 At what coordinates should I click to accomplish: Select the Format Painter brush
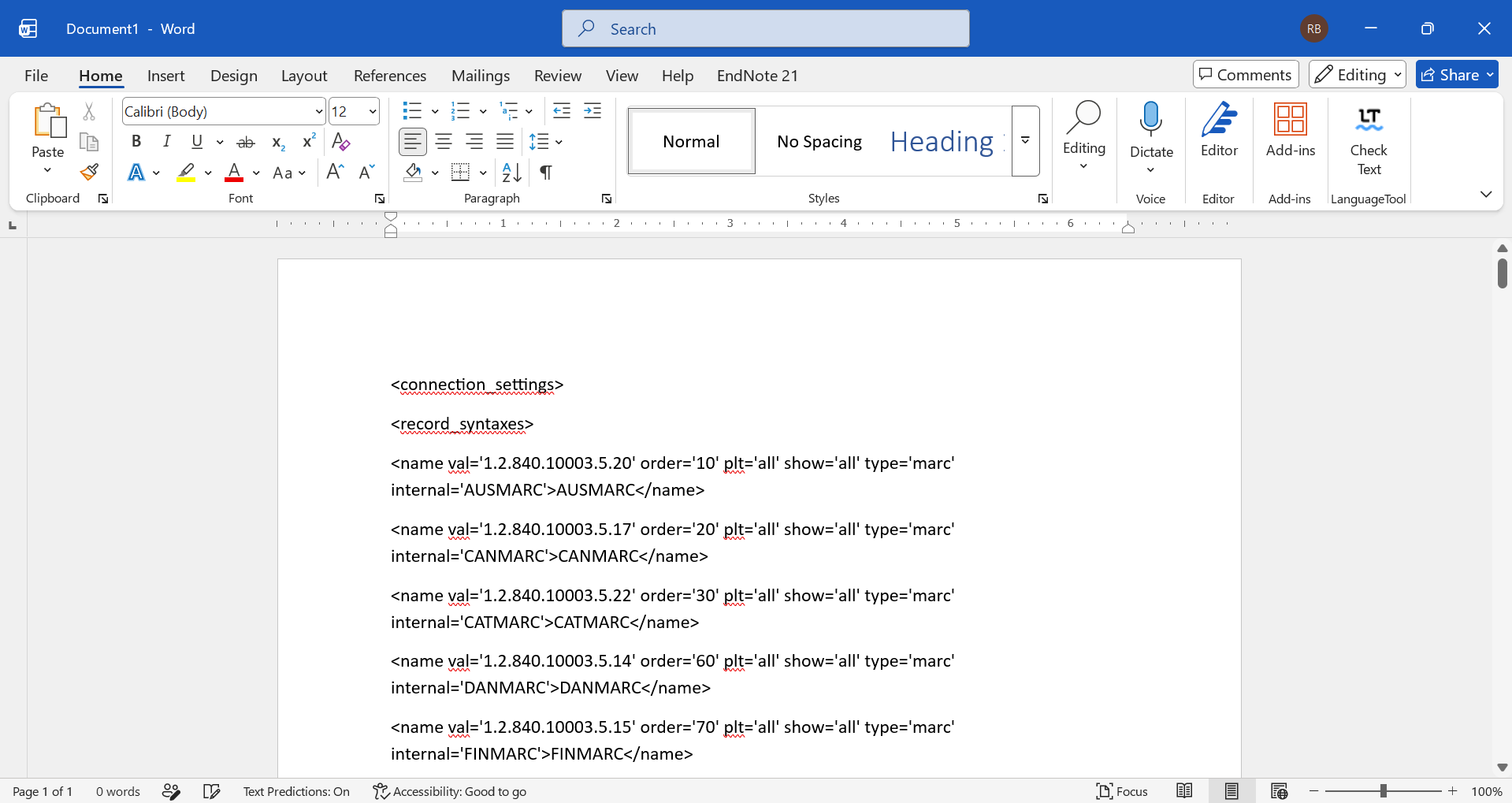point(89,172)
